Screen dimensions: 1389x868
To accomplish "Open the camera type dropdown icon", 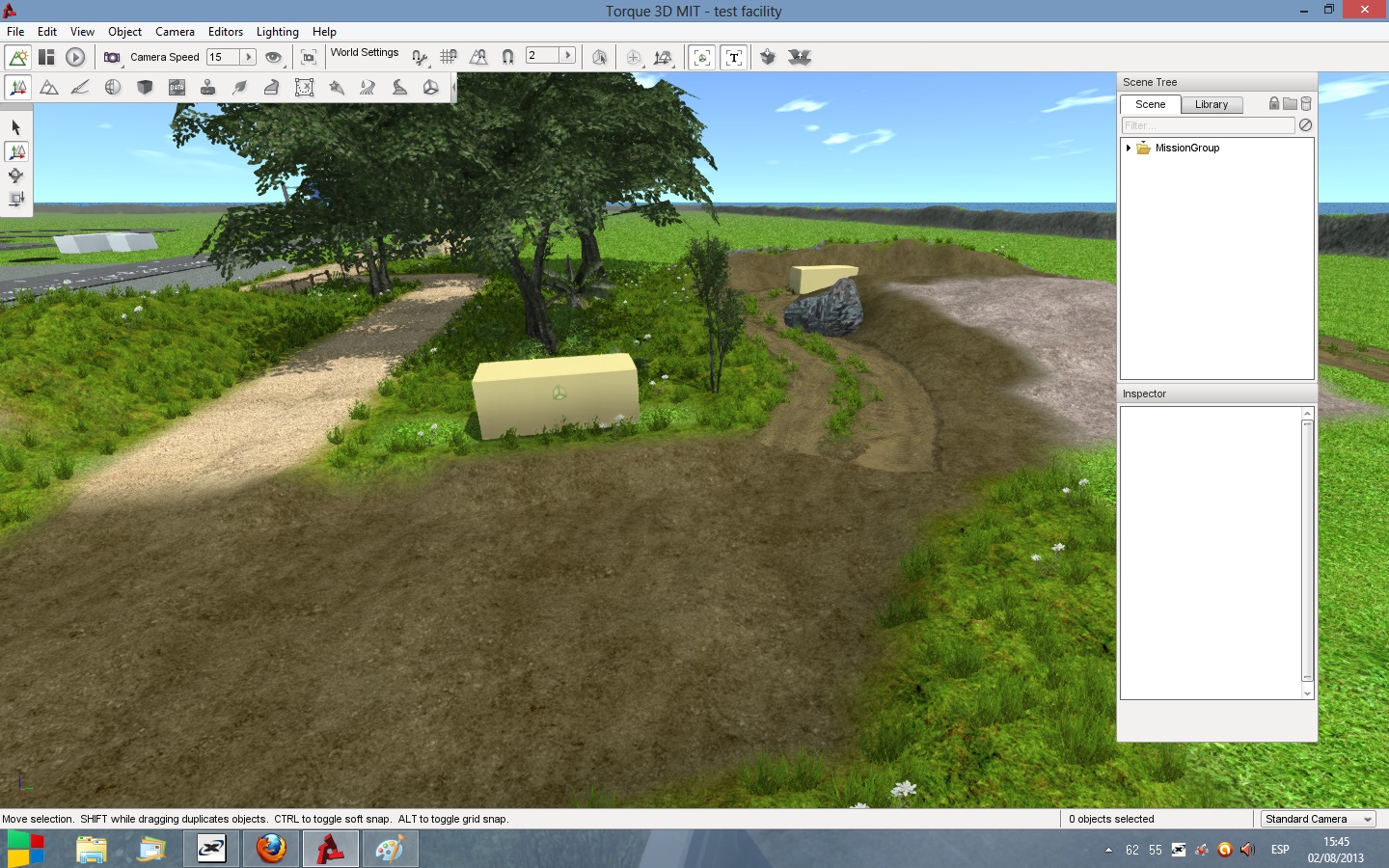I will (x=113, y=57).
